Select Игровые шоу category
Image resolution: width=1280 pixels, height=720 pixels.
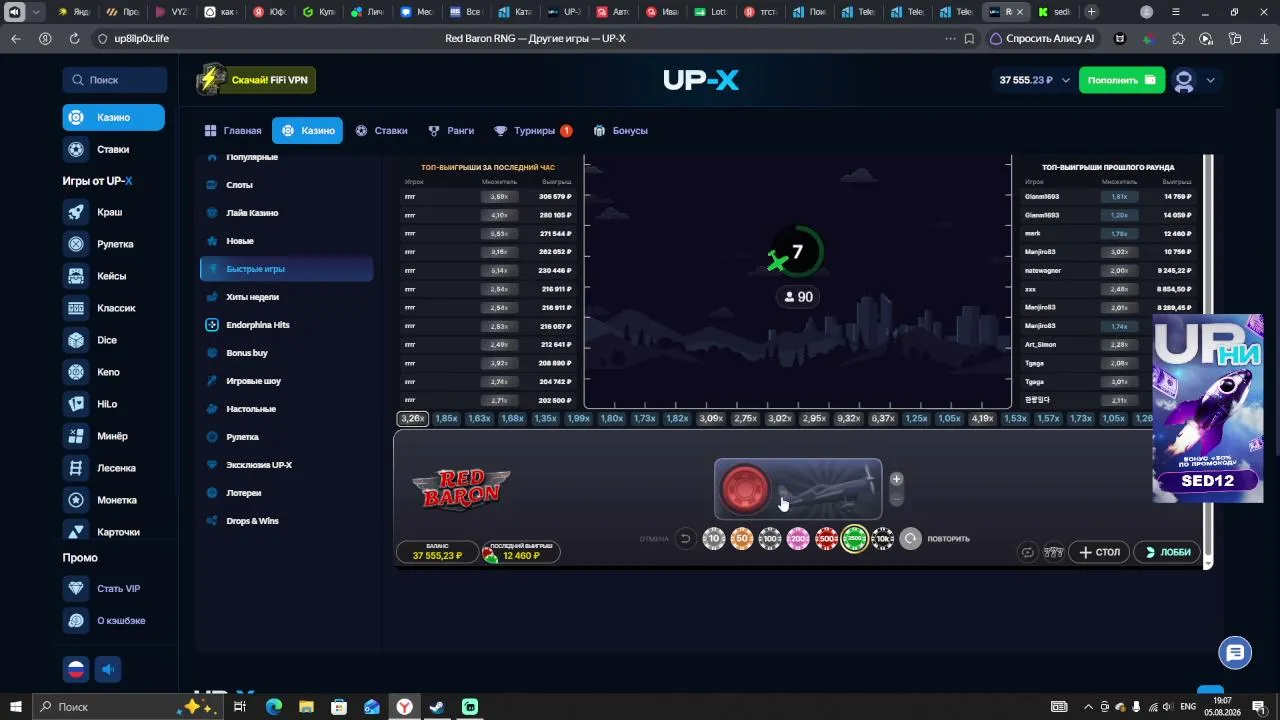point(286,381)
